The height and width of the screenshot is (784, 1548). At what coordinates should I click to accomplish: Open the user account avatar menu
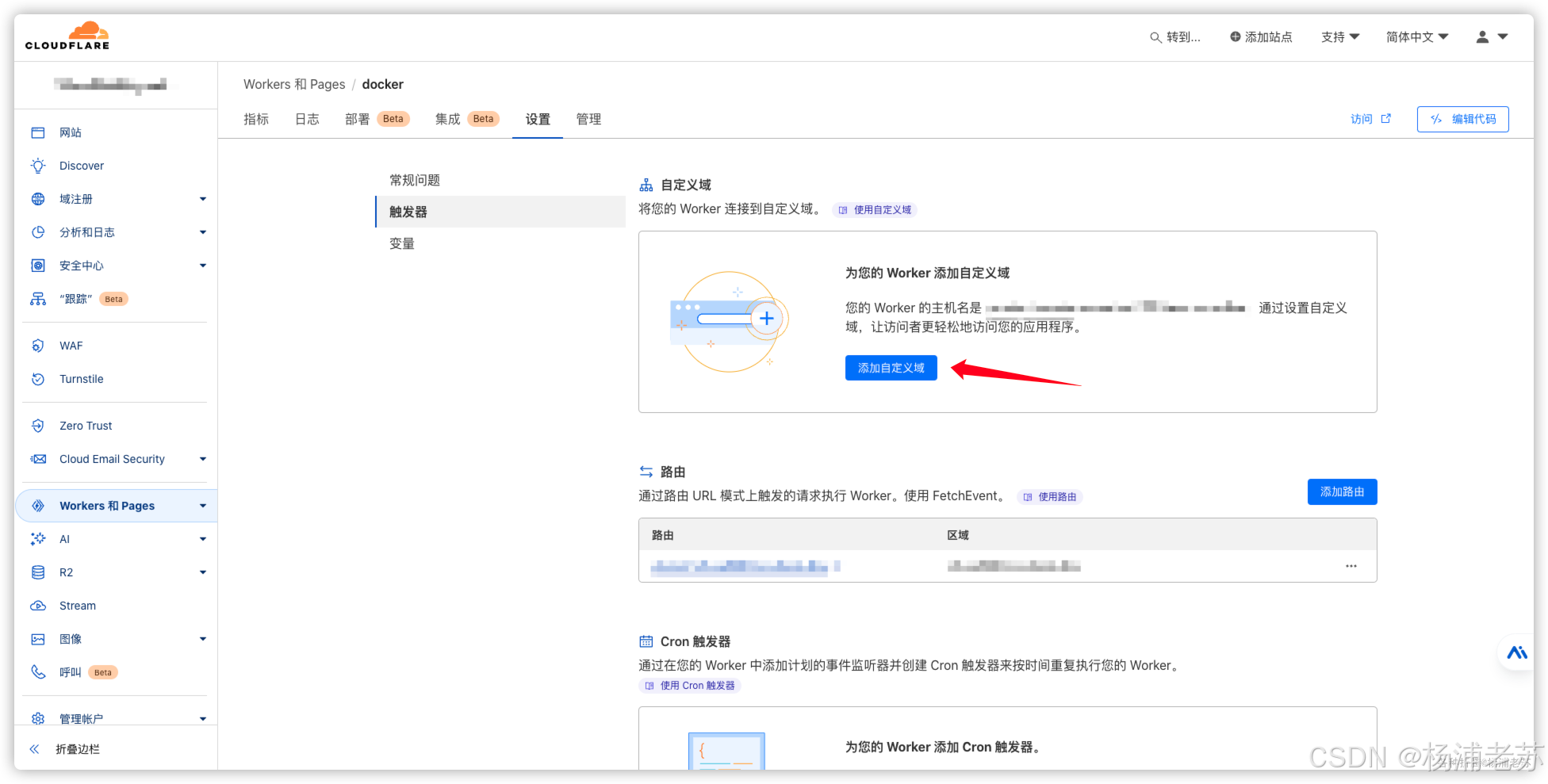coord(1492,37)
